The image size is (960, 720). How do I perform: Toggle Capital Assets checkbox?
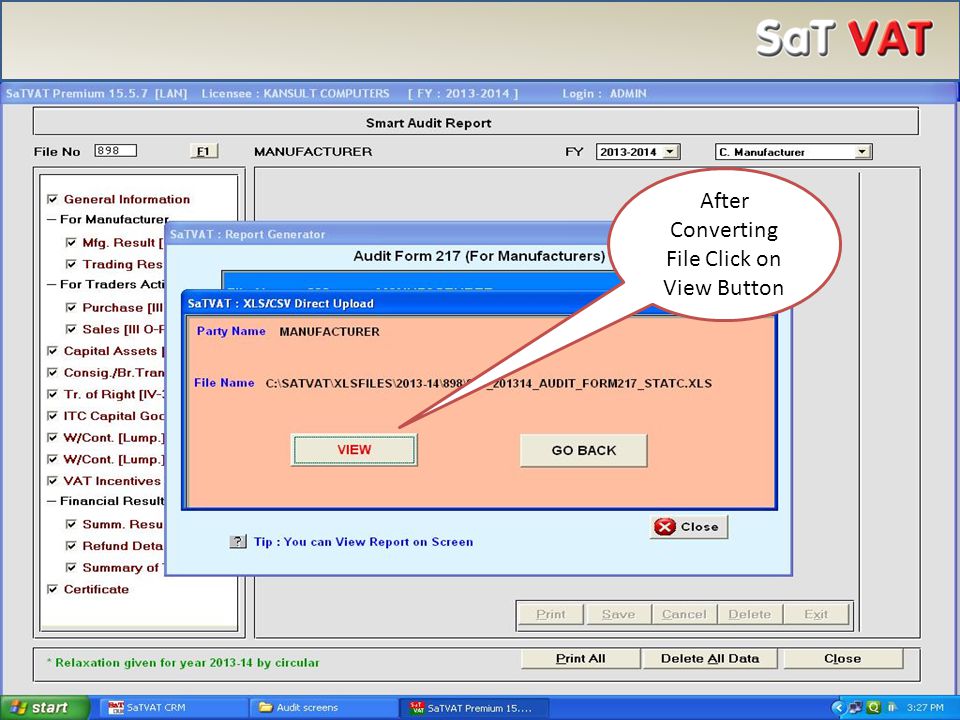tap(53, 351)
